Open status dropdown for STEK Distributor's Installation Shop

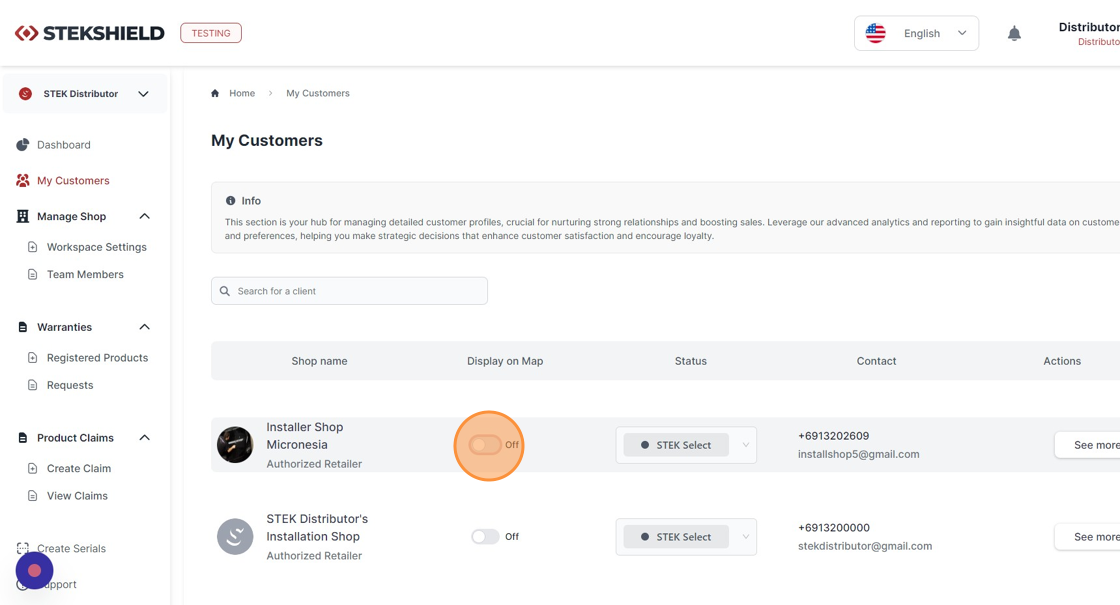[686, 536]
